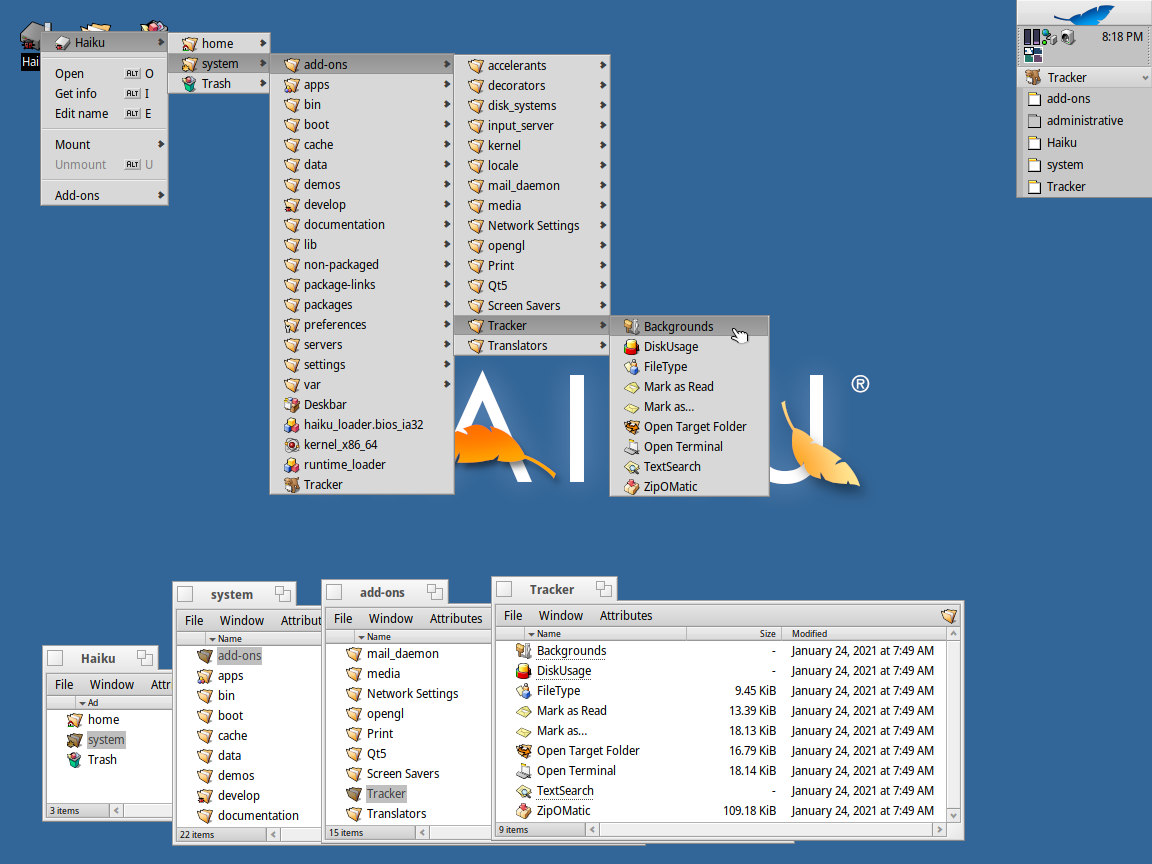Click the FileType icon in Tracker submenu
This screenshot has width=1152, height=864.
coord(631,366)
